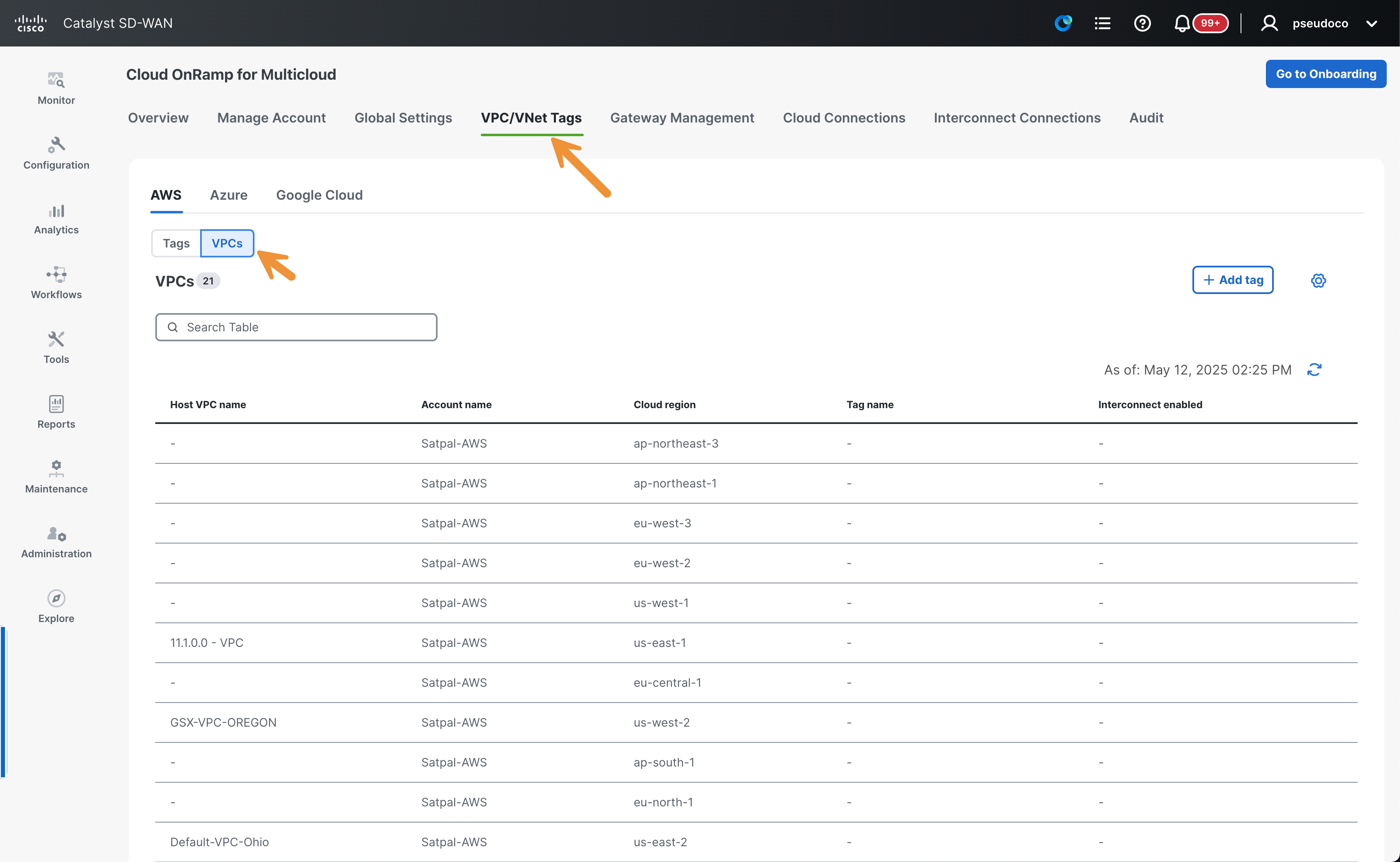Click the pseudoco user profile icon

[x=1269, y=23]
